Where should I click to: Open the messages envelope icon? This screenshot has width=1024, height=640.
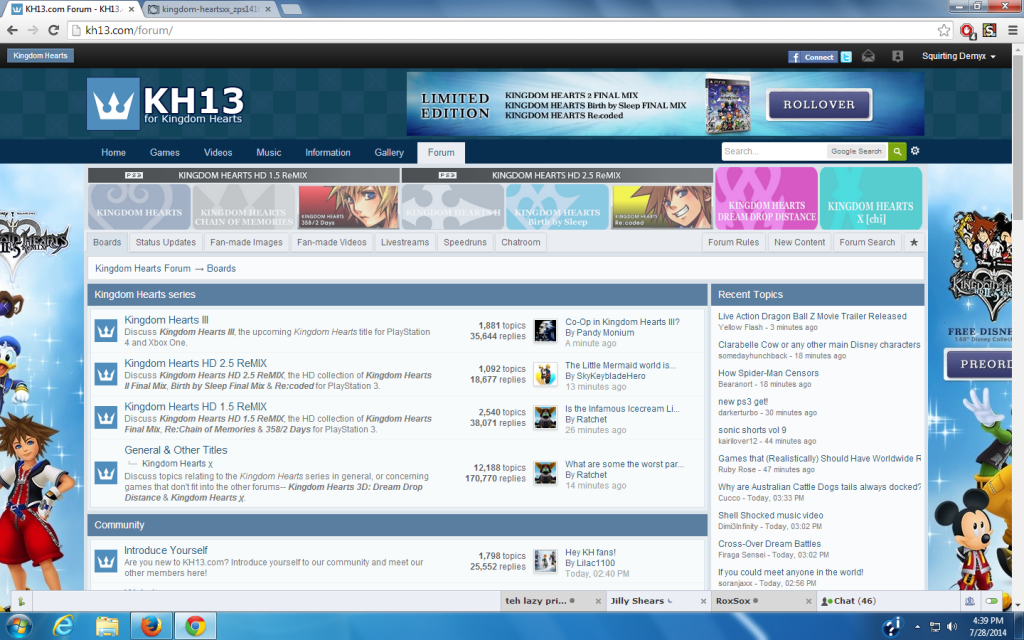[x=868, y=56]
